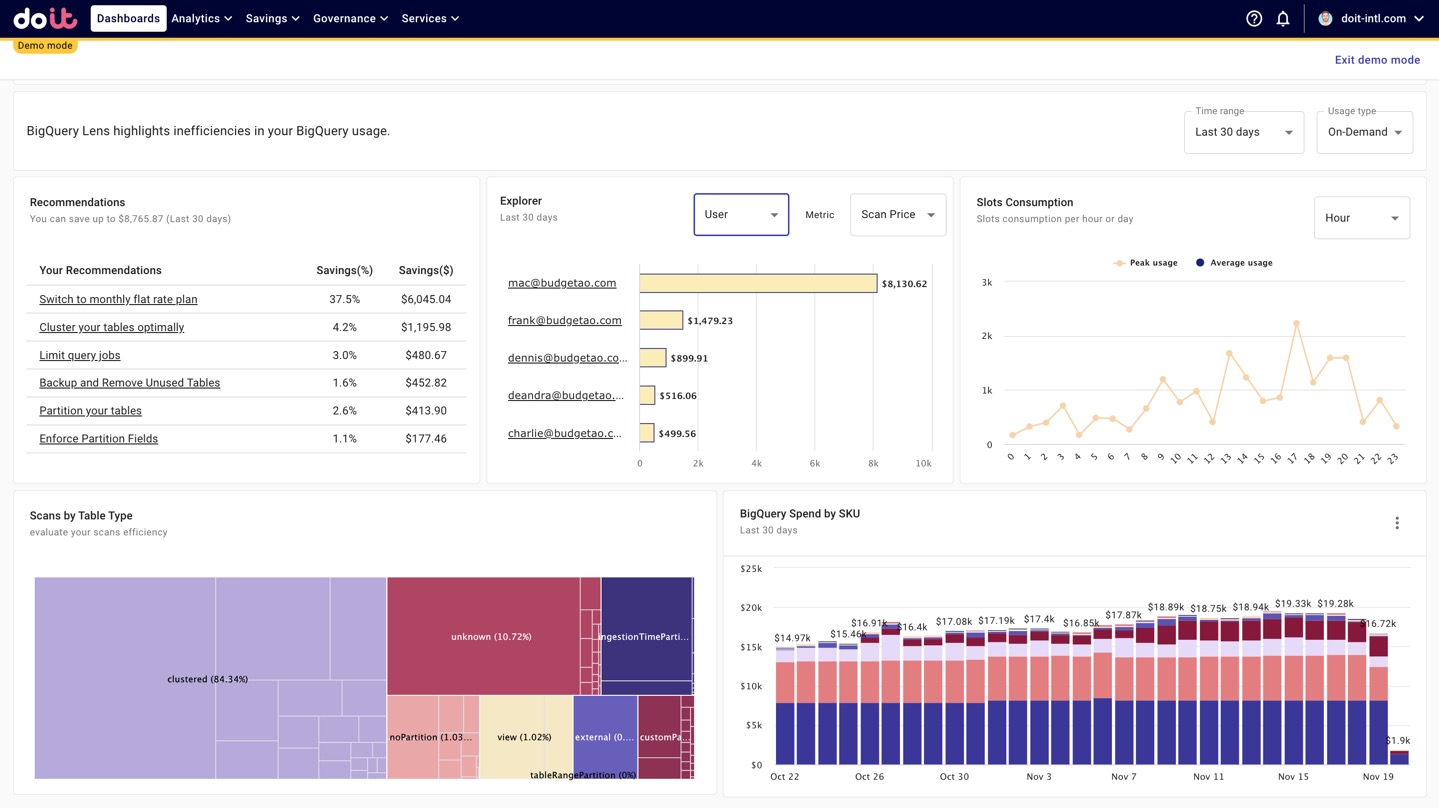
Task: Open the Scan Price metric dropdown
Action: (896, 214)
